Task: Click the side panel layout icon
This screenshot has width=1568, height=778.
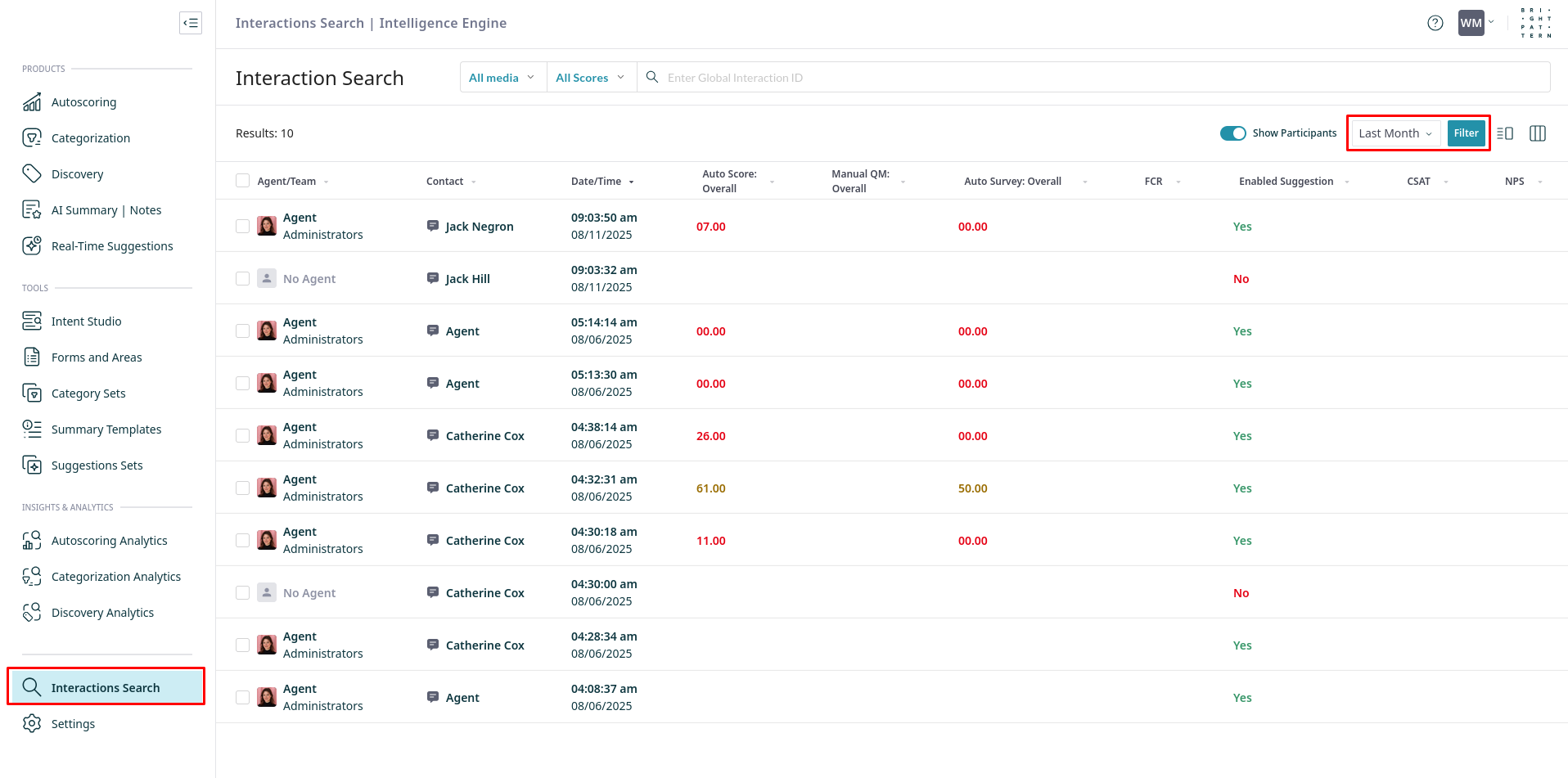Action: tap(1504, 133)
